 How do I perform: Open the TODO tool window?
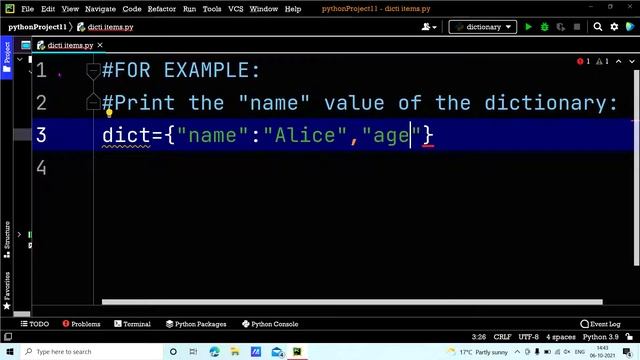tap(35, 324)
